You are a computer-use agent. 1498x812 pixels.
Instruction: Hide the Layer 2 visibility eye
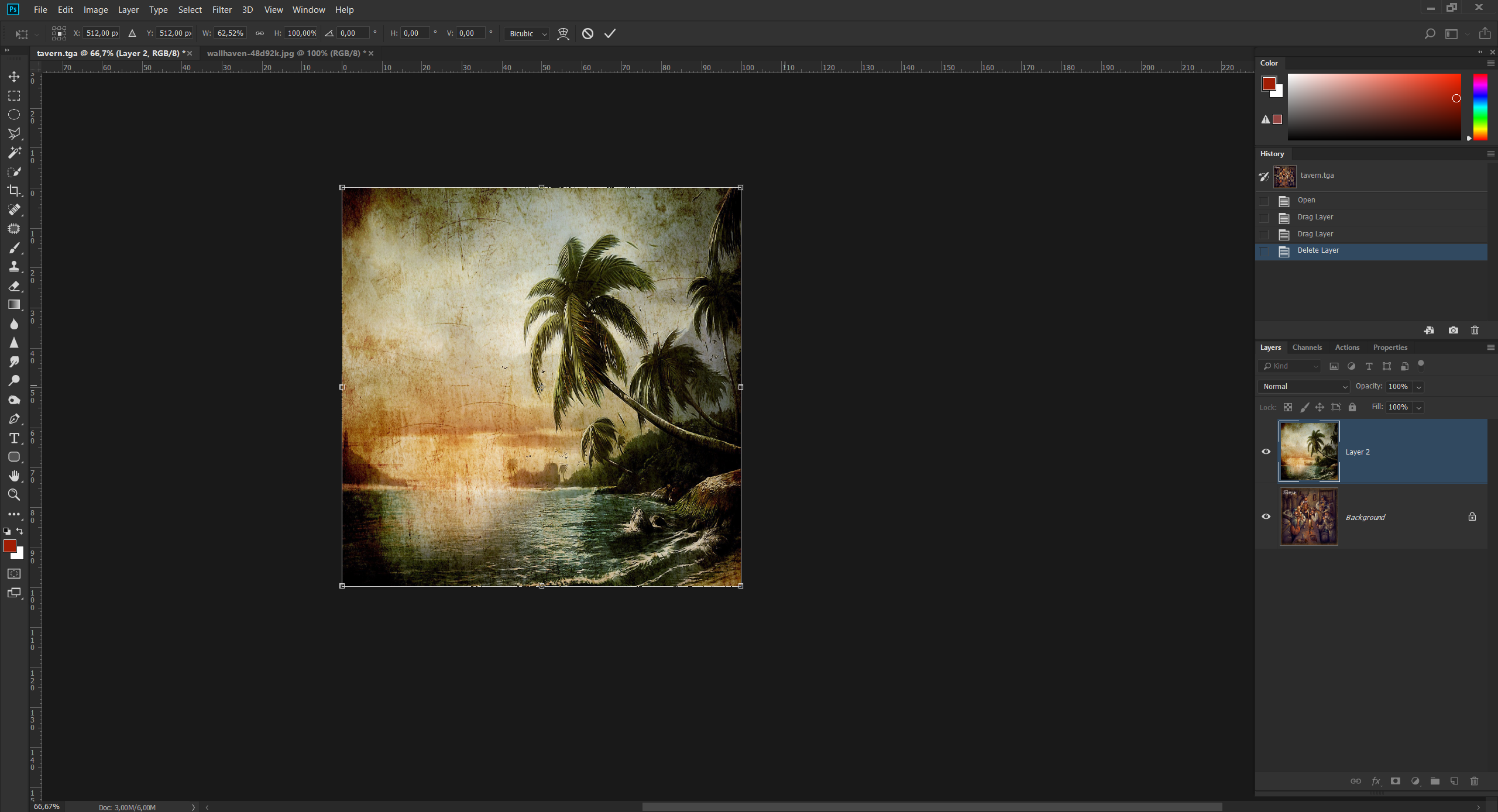(x=1266, y=452)
